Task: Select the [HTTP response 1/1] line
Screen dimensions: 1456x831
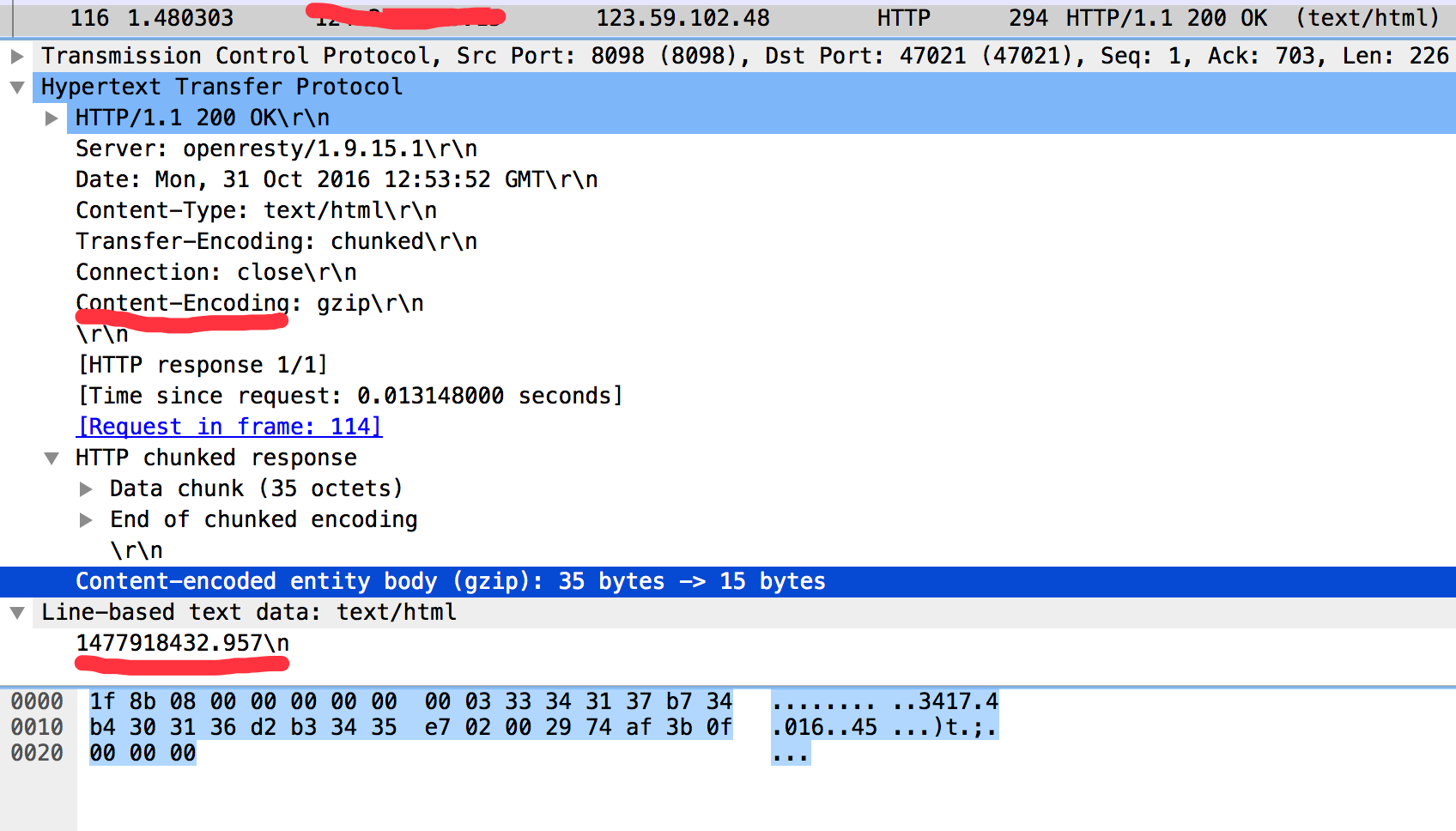Action: [x=203, y=365]
